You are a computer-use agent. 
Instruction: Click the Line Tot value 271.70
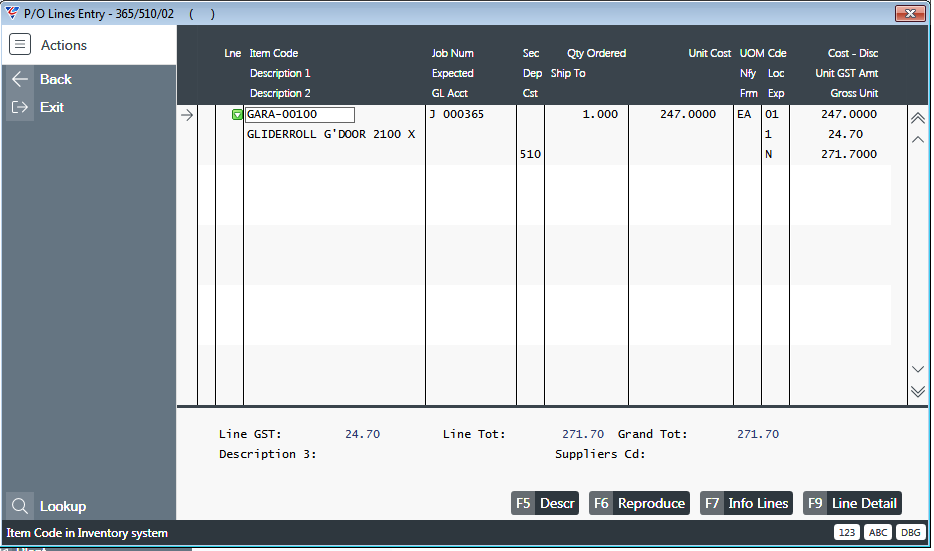(x=583, y=434)
